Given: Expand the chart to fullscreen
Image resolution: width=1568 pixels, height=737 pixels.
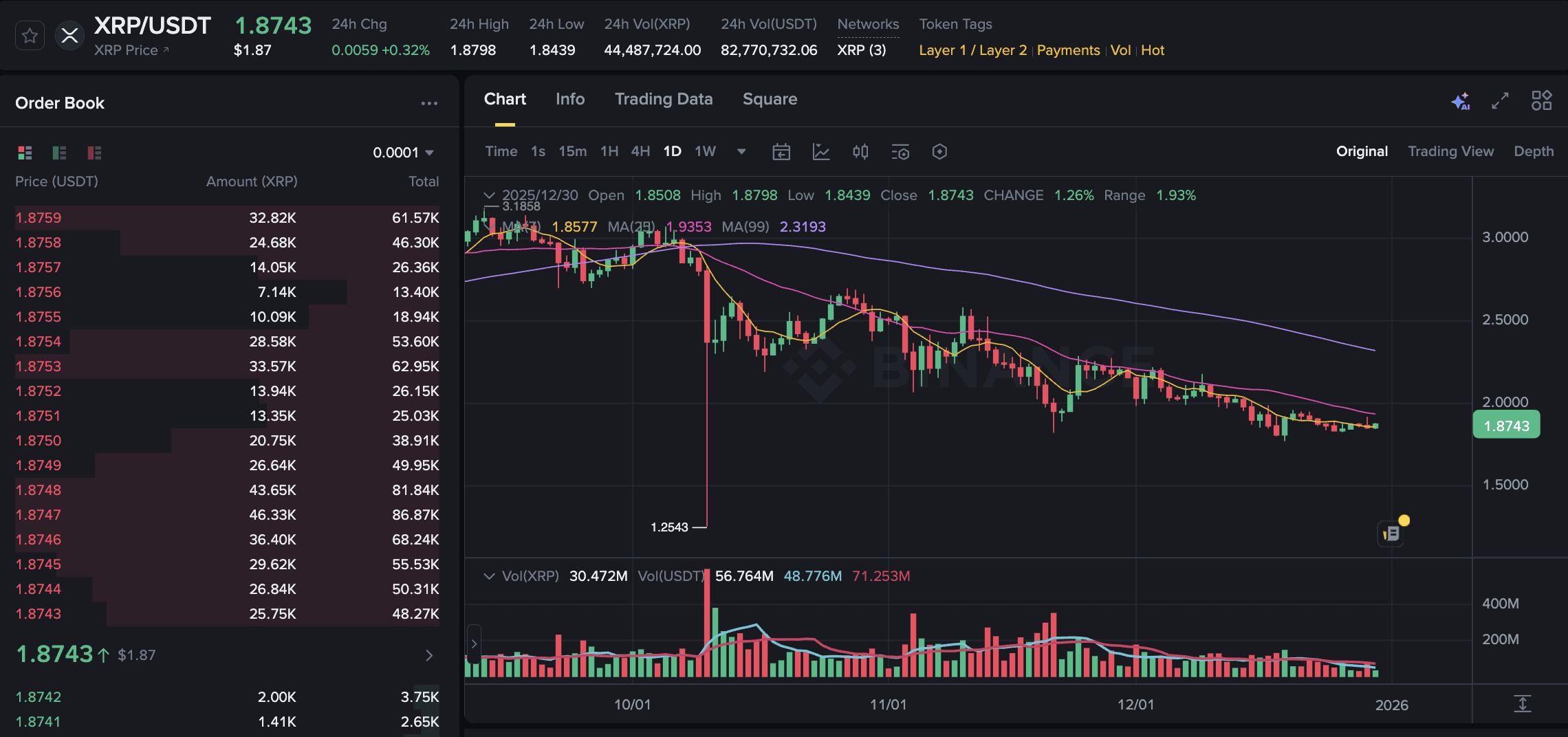Looking at the screenshot, I should 1500,100.
